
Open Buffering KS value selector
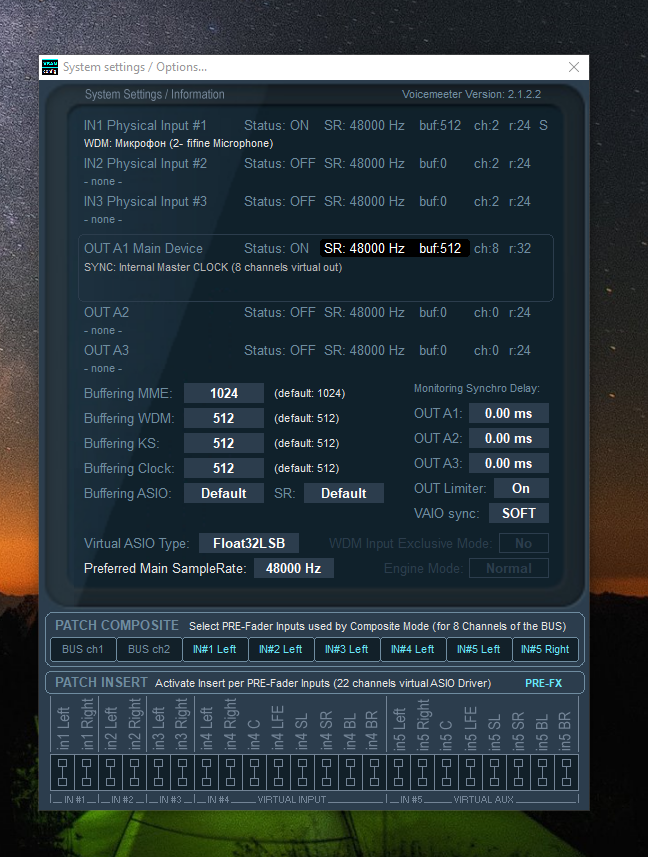(x=224, y=443)
